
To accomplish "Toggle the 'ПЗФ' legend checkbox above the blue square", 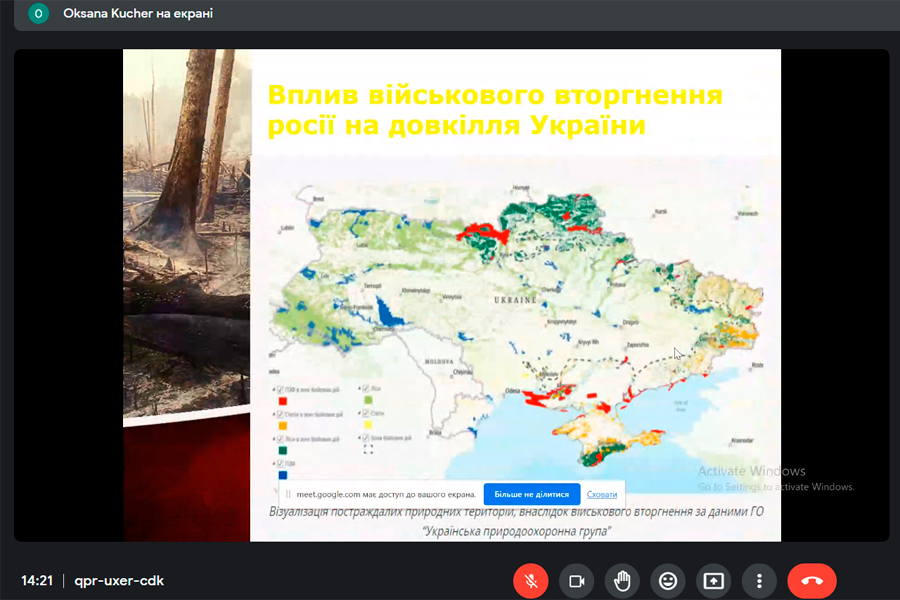I will point(280,463).
